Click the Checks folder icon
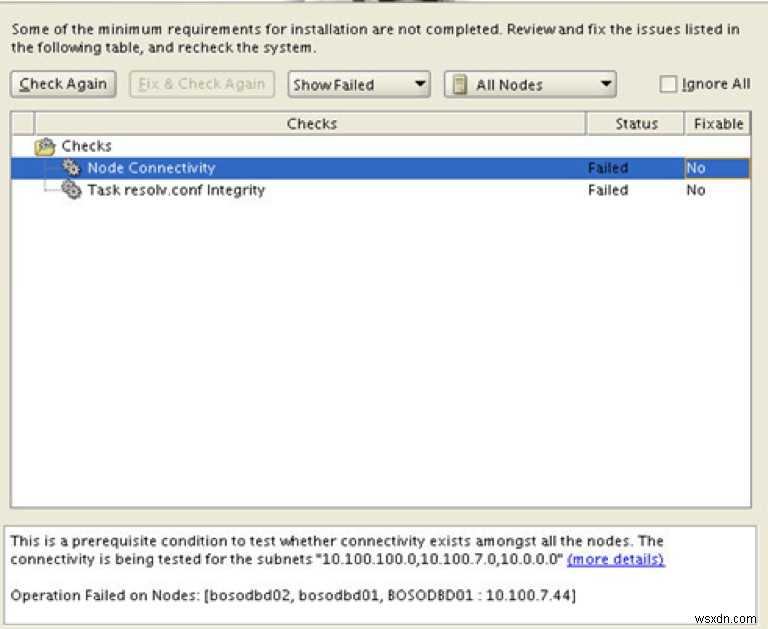 point(45,147)
